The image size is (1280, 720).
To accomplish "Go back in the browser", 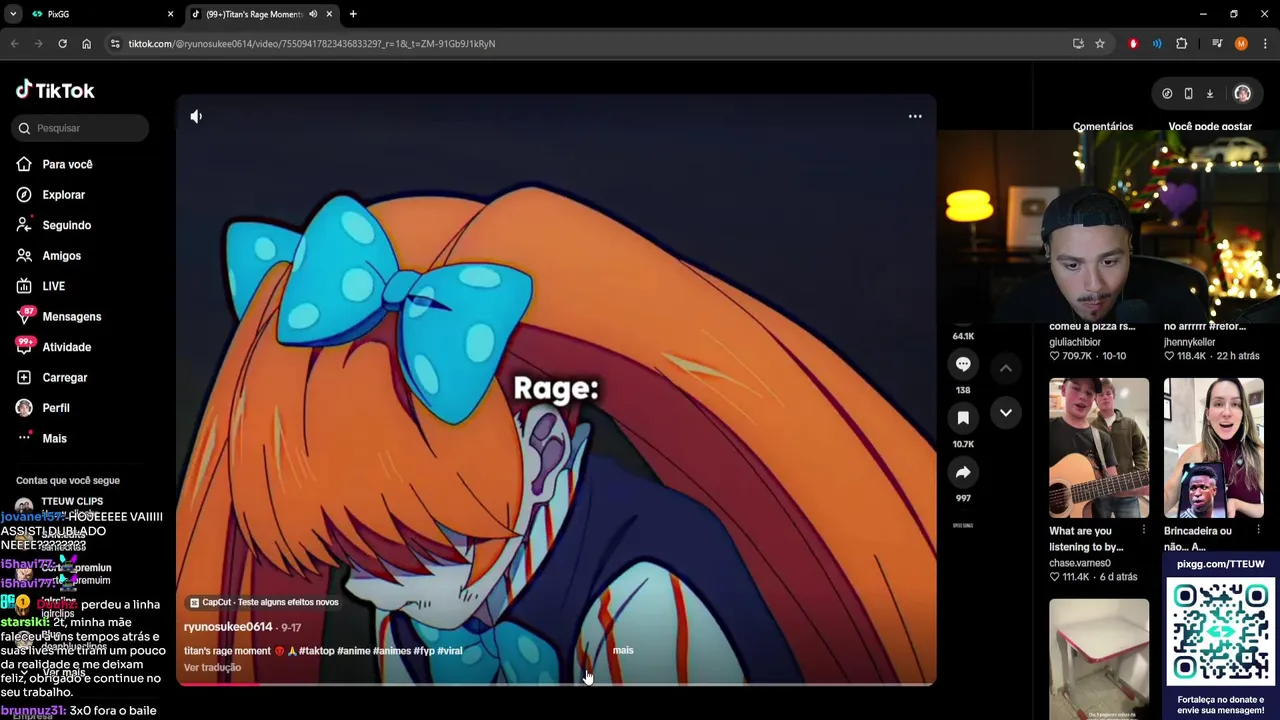I will (14, 44).
